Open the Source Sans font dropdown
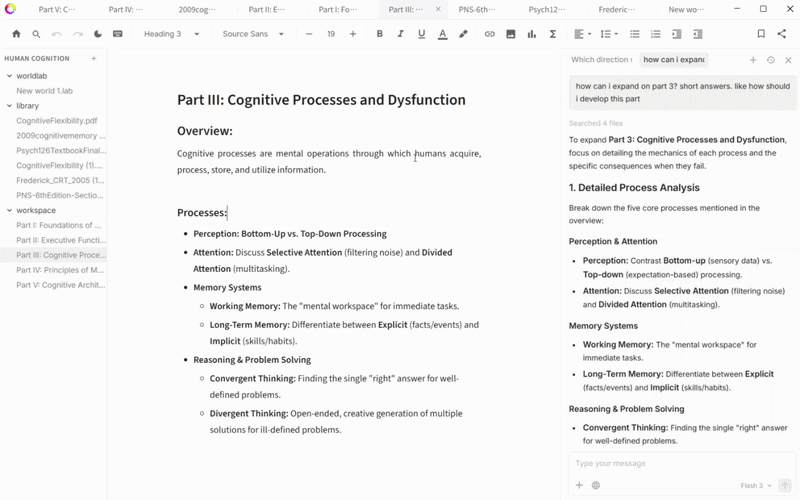800x500 pixels. (253, 34)
